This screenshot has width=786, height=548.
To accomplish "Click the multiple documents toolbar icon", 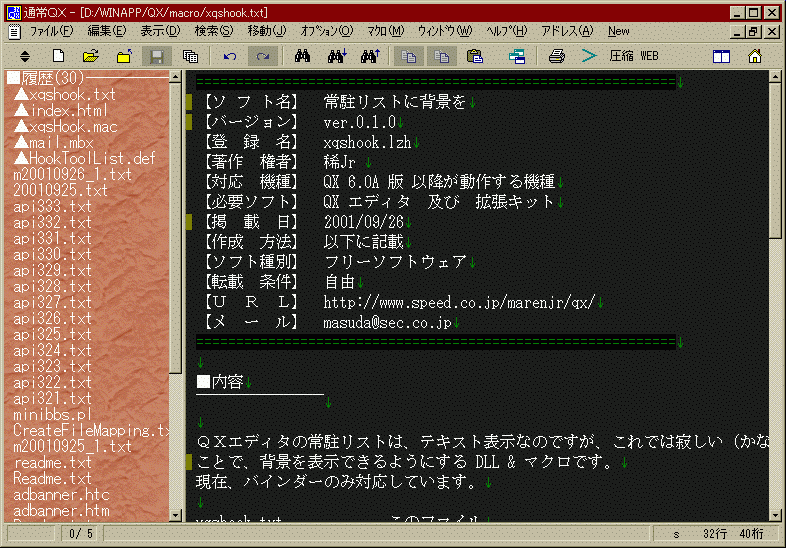I will coord(190,56).
